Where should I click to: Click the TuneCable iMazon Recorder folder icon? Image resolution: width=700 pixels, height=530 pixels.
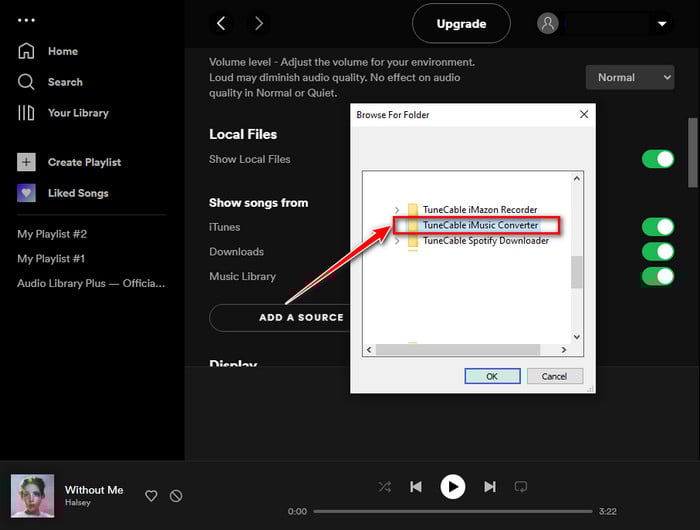[x=413, y=209]
